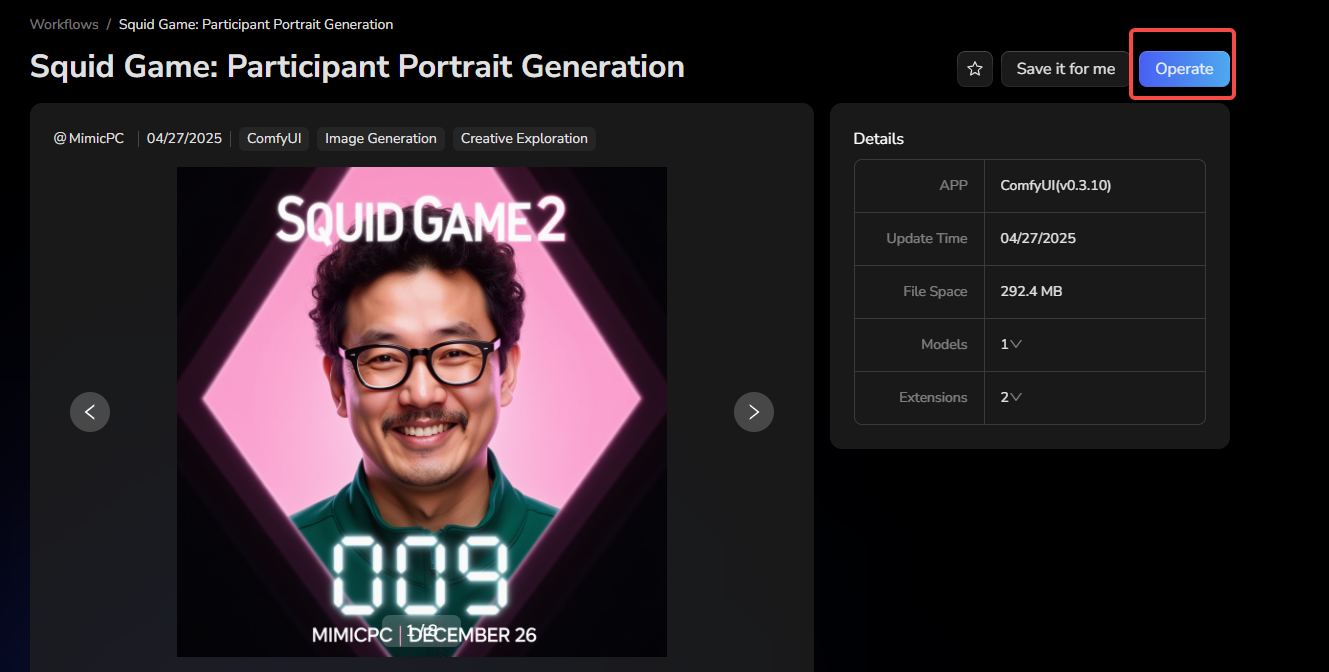The height and width of the screenshot is (672, 1329).
Task: Advance to the next carousel image
Action: [754, 411]
